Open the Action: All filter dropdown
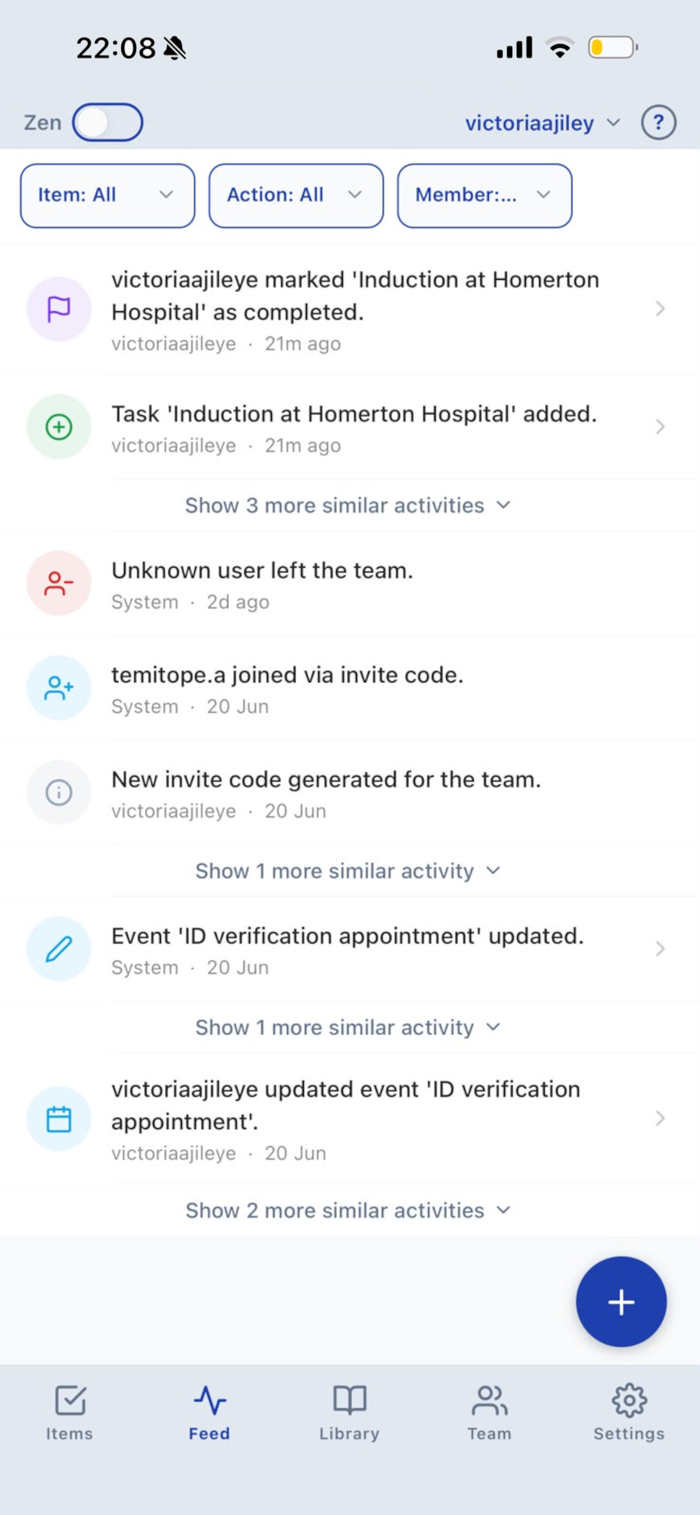The image size is (700, 1515). coord(296,195)
